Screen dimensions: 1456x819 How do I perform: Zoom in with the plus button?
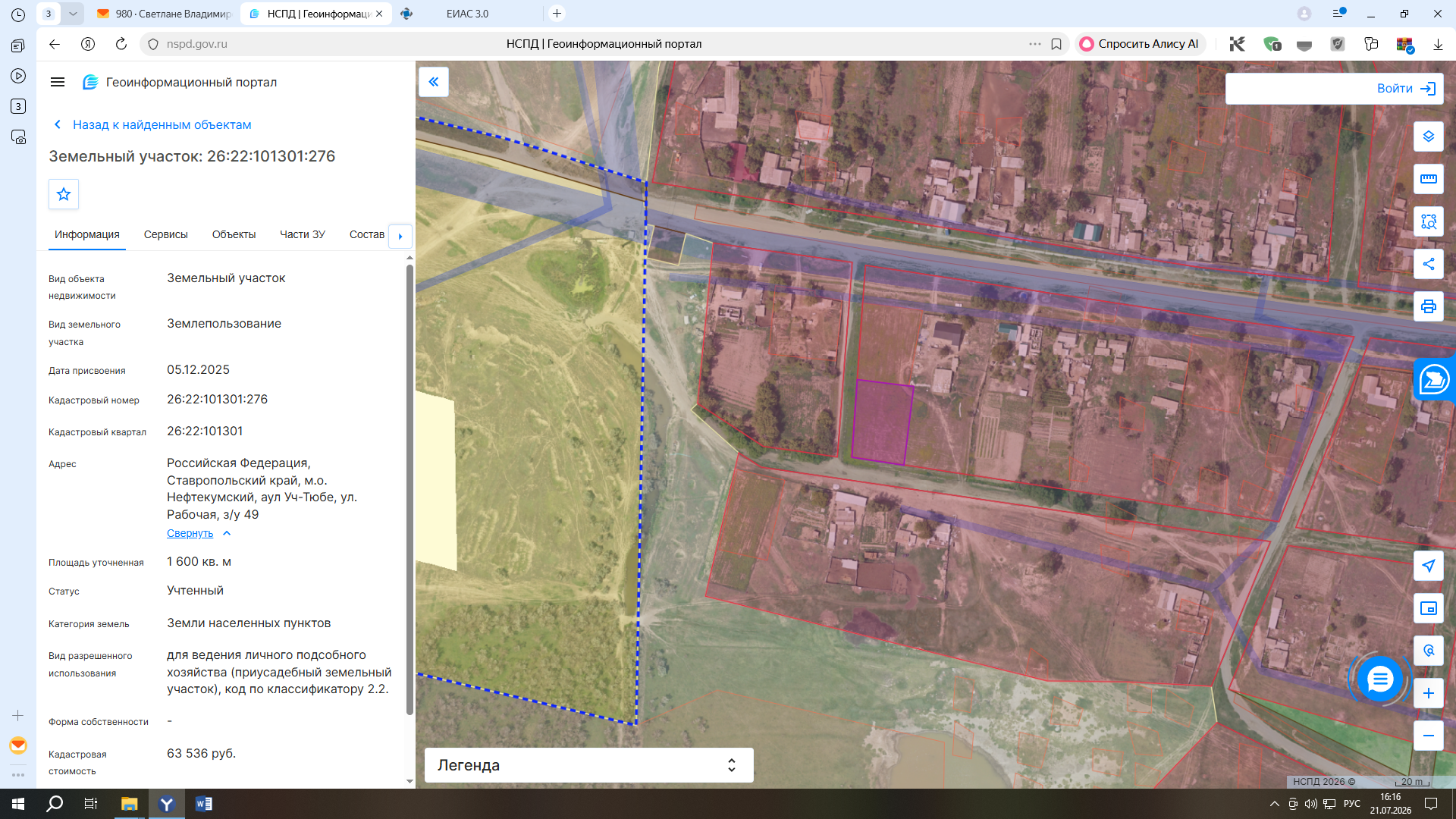tap(1428, 693)
